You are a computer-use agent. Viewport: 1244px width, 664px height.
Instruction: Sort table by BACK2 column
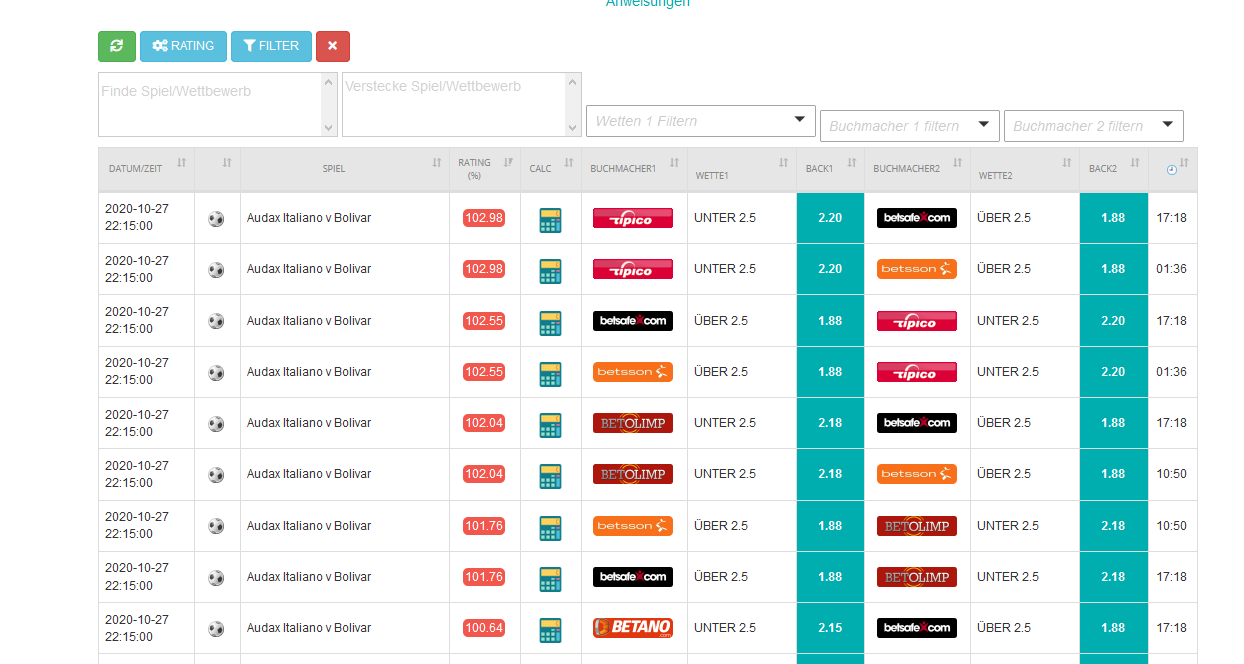point(1113,169)
